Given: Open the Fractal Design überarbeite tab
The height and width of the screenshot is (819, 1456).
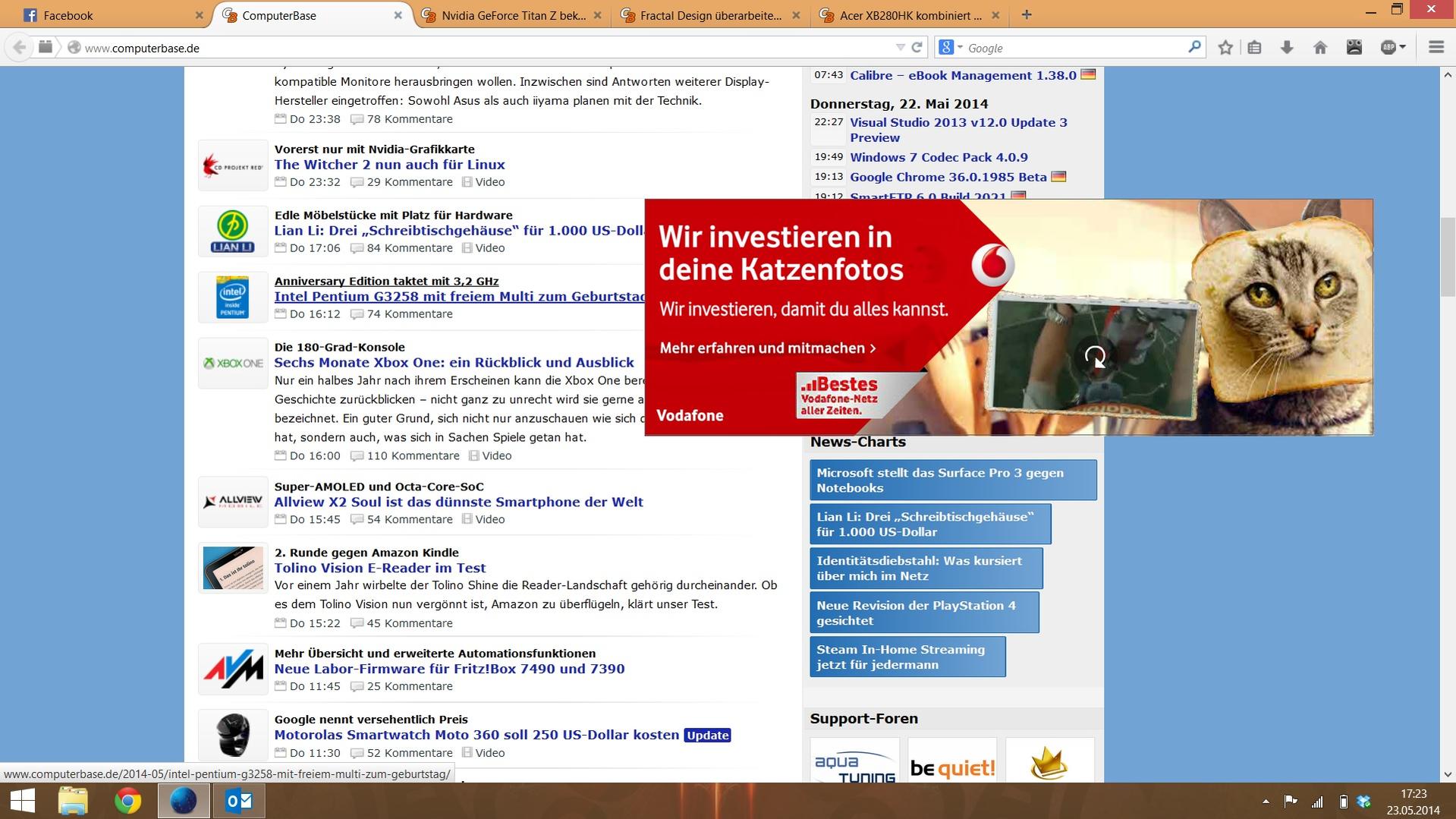Looking at the screenshot, I should pyautogui.click(x=711, y=14).
